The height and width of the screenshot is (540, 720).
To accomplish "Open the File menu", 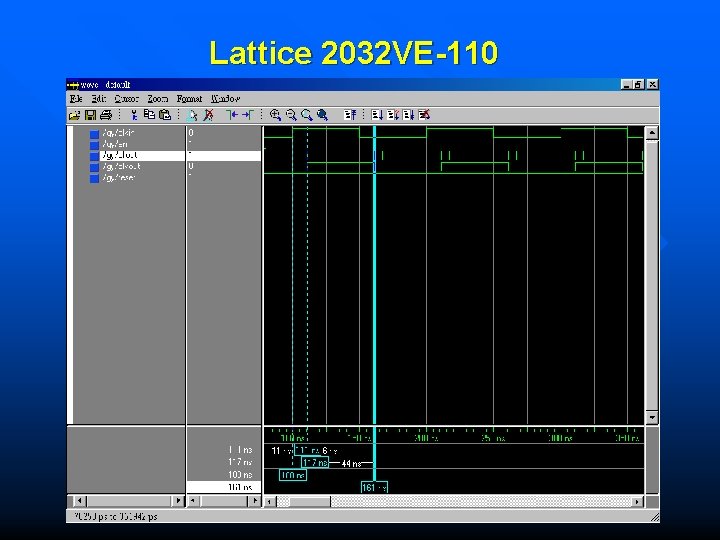I will click(76, 99).
